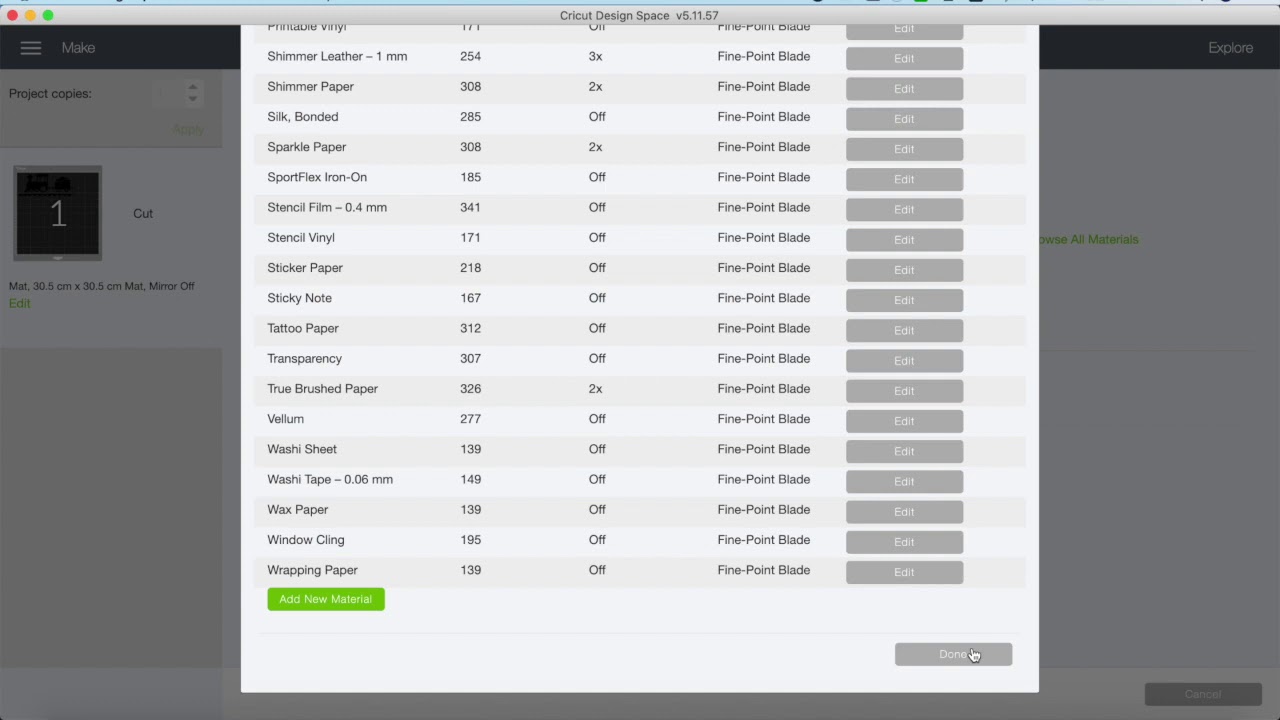Open the Browse All Materials link
1280x720 pixels.
click(x=1088, y=239)
